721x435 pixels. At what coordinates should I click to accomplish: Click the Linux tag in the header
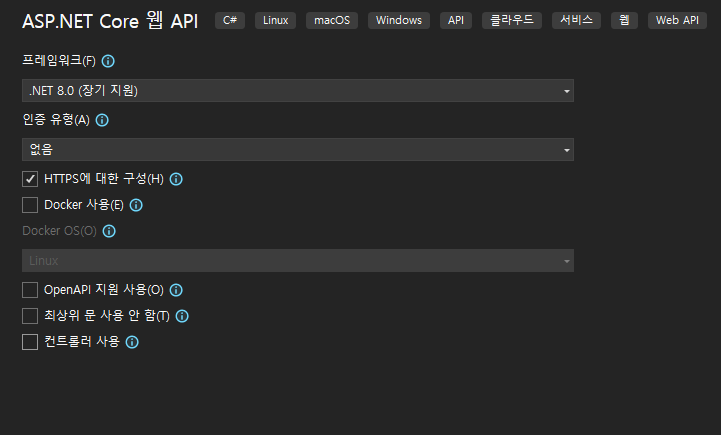pyautogui.click(x=275, y=21)
